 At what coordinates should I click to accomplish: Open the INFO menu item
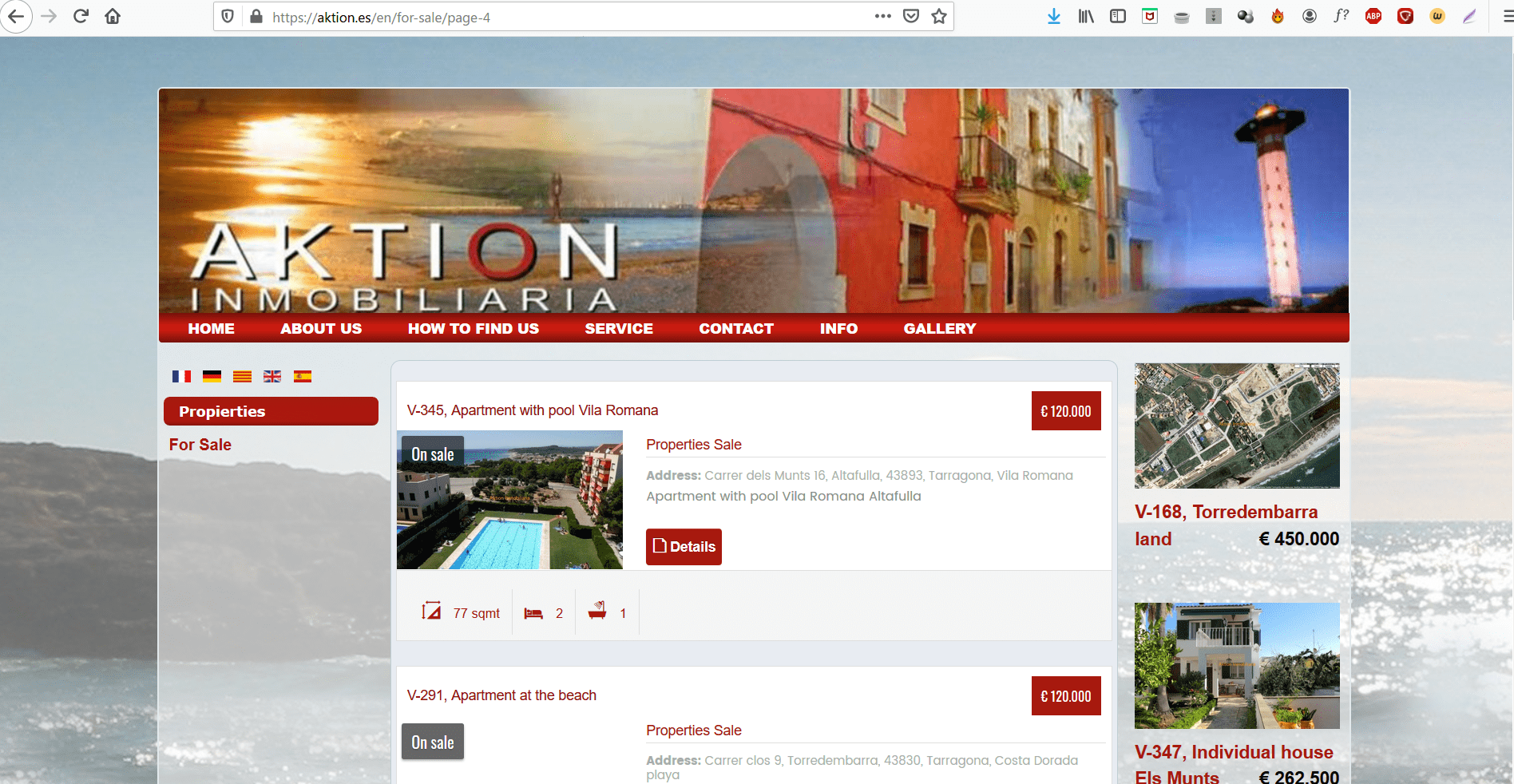point(838,328)
